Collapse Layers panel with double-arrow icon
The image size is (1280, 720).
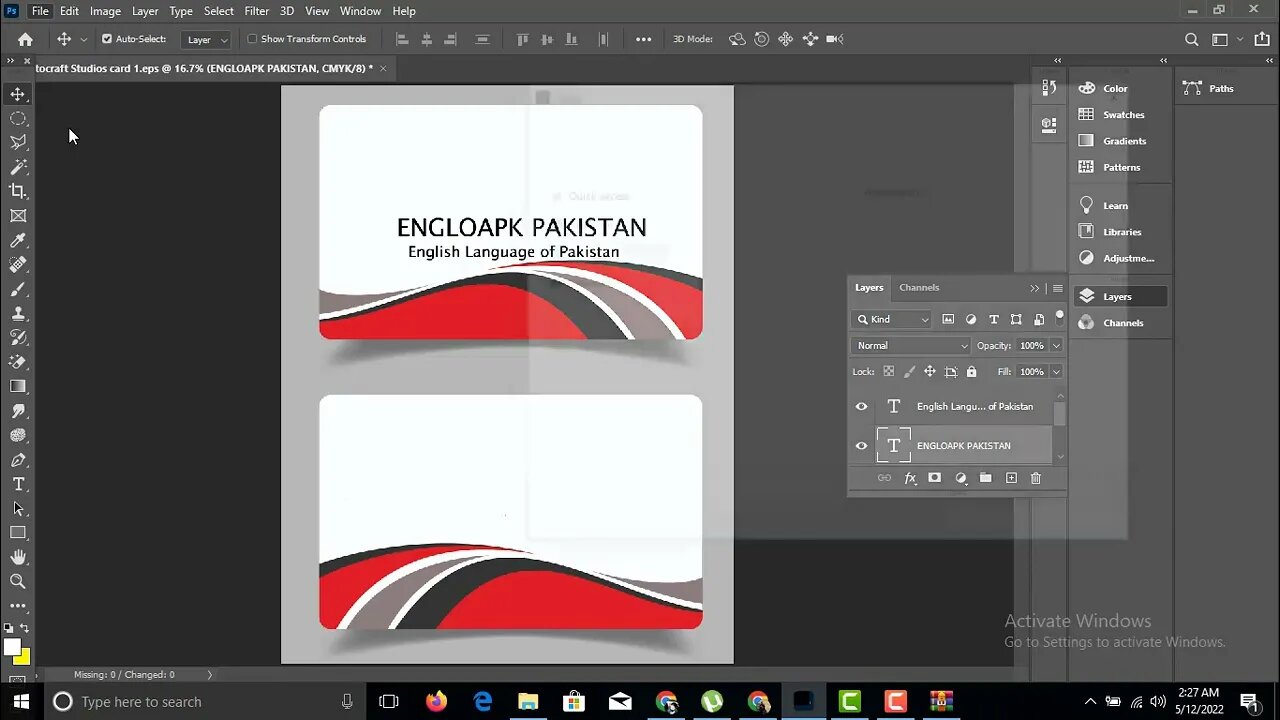1035,288
